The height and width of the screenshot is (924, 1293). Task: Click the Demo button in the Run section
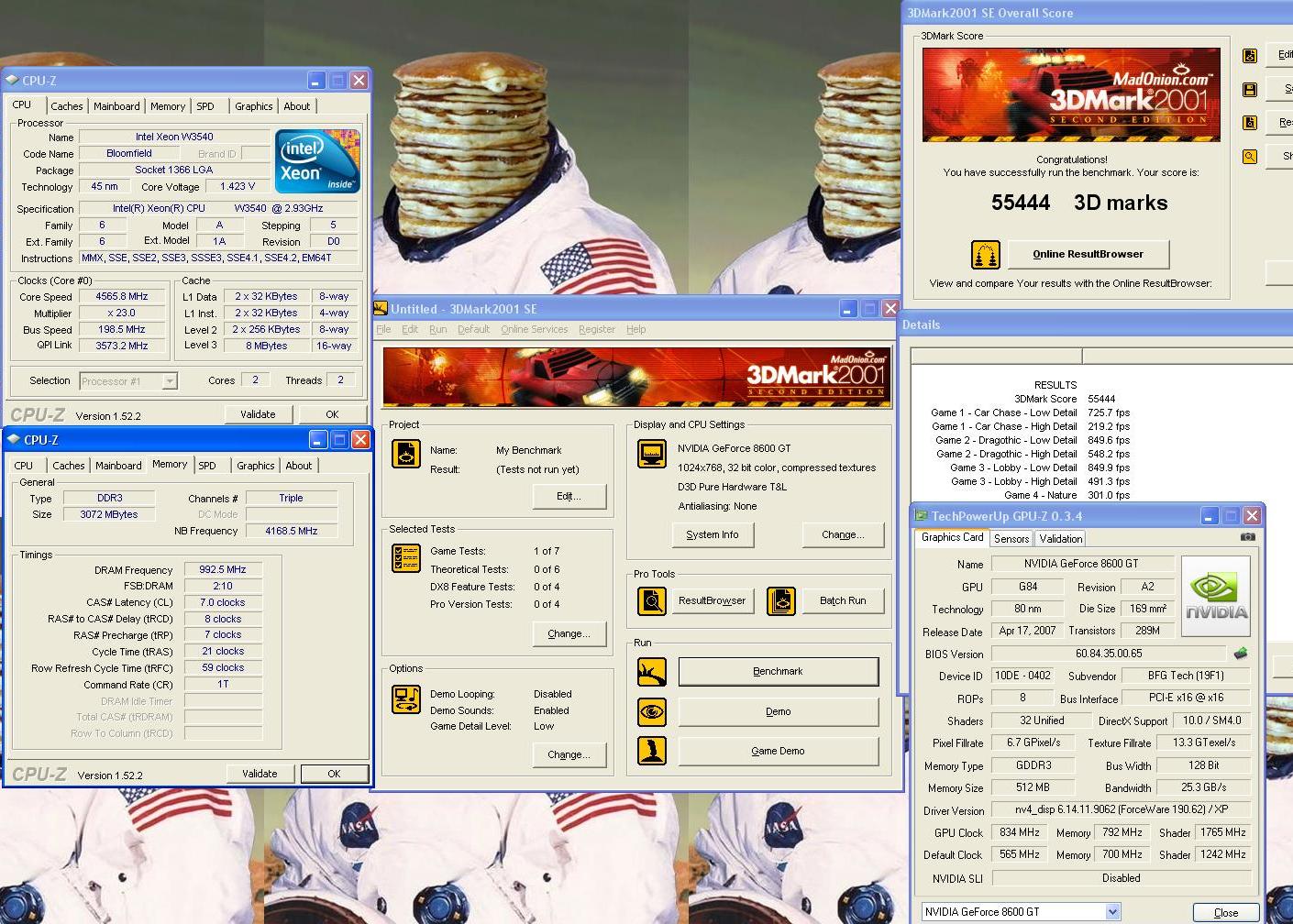[x=778, y=711]
